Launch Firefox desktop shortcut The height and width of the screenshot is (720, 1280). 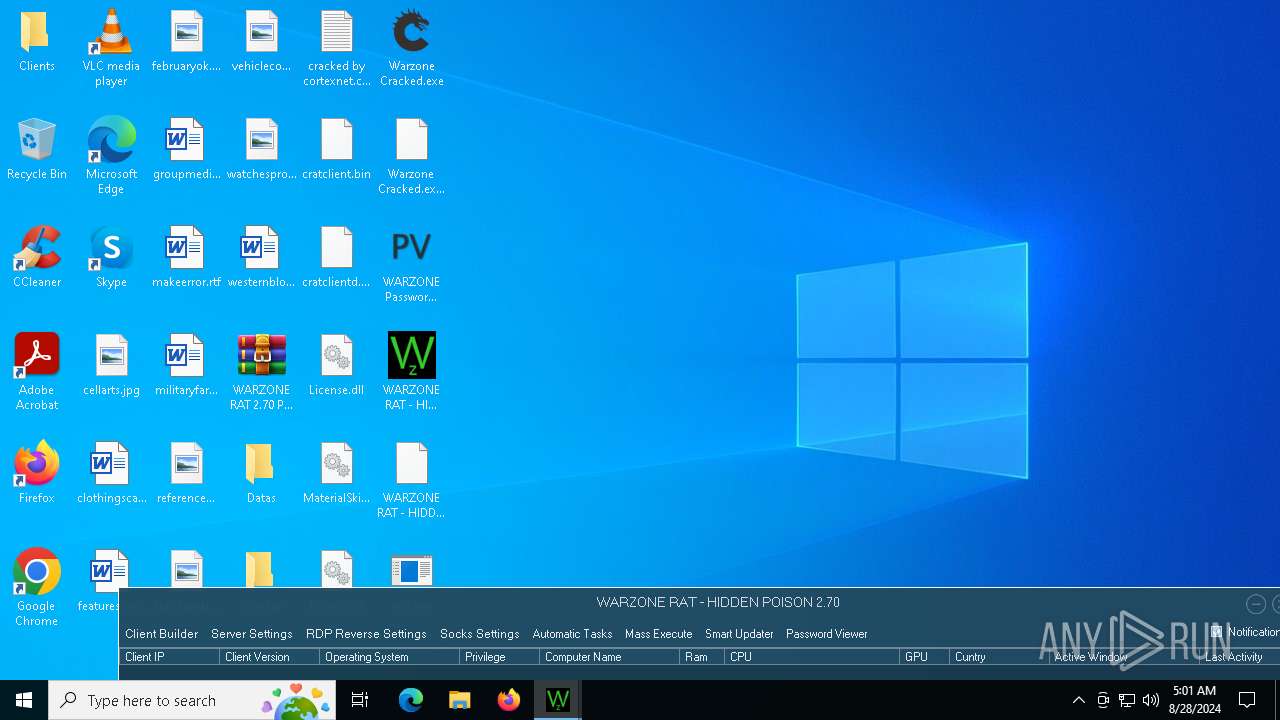(x=36, y=474)
